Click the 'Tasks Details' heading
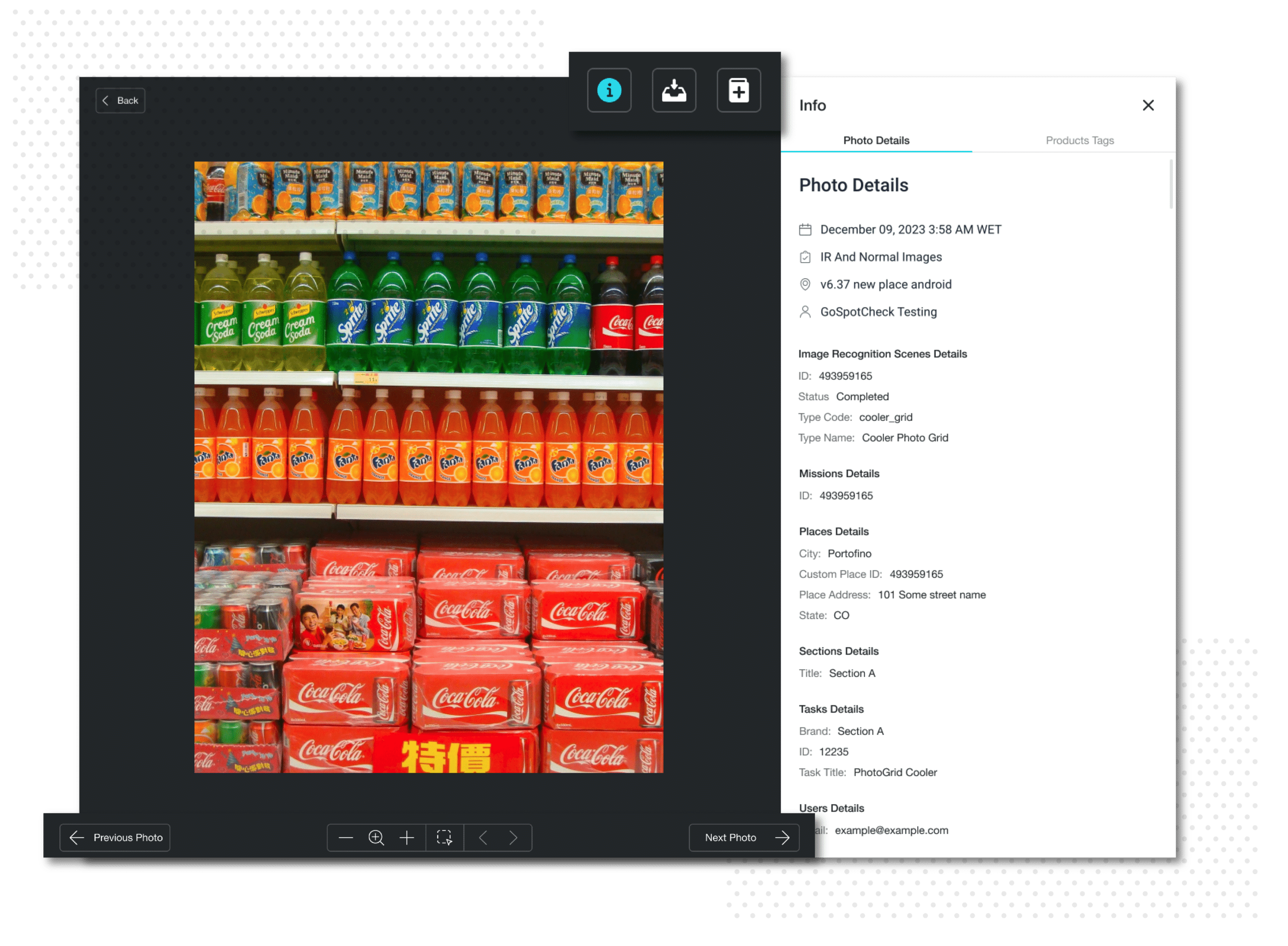 (x=831, y=709)
